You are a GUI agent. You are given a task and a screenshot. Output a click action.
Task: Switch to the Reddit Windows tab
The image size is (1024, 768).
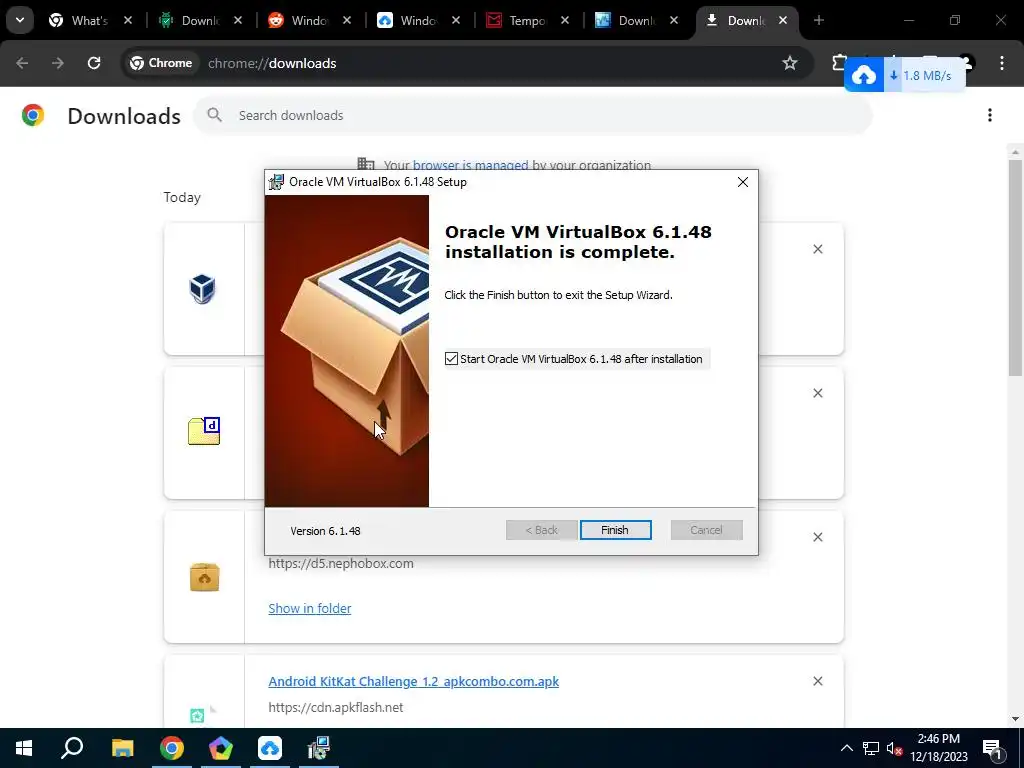click(298, 20)
